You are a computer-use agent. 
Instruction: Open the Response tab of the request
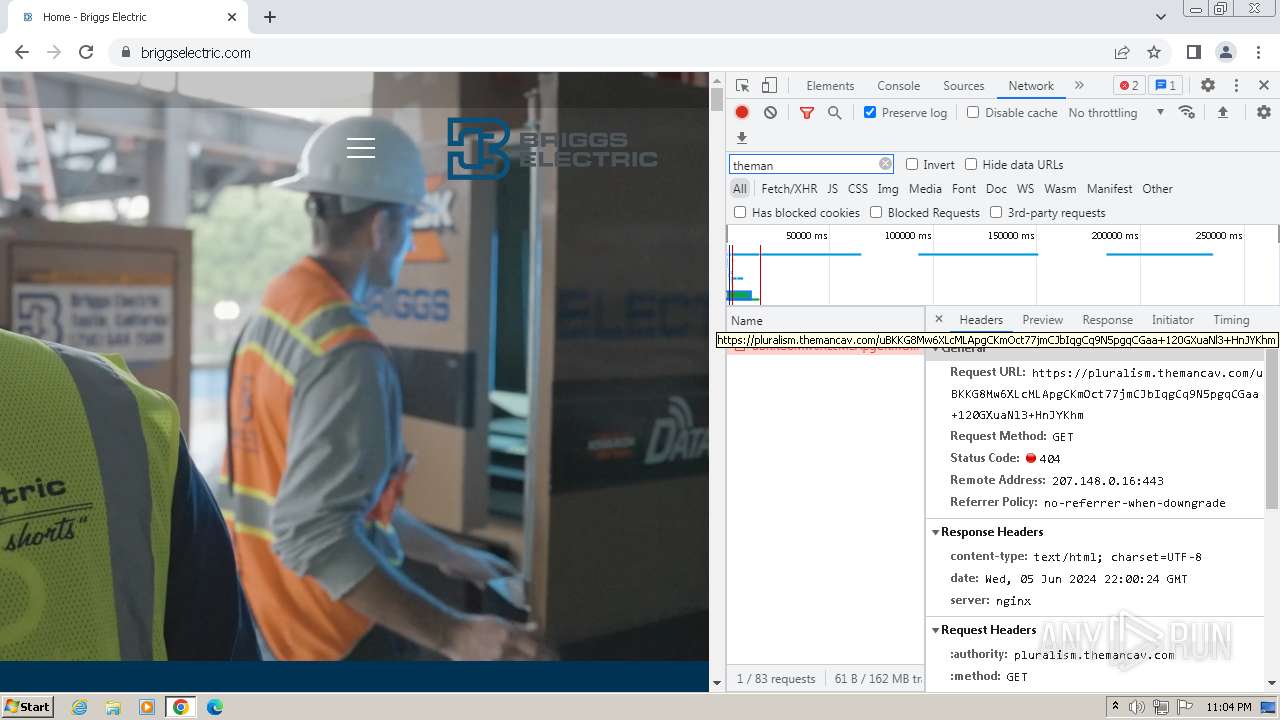point(1107,319)
